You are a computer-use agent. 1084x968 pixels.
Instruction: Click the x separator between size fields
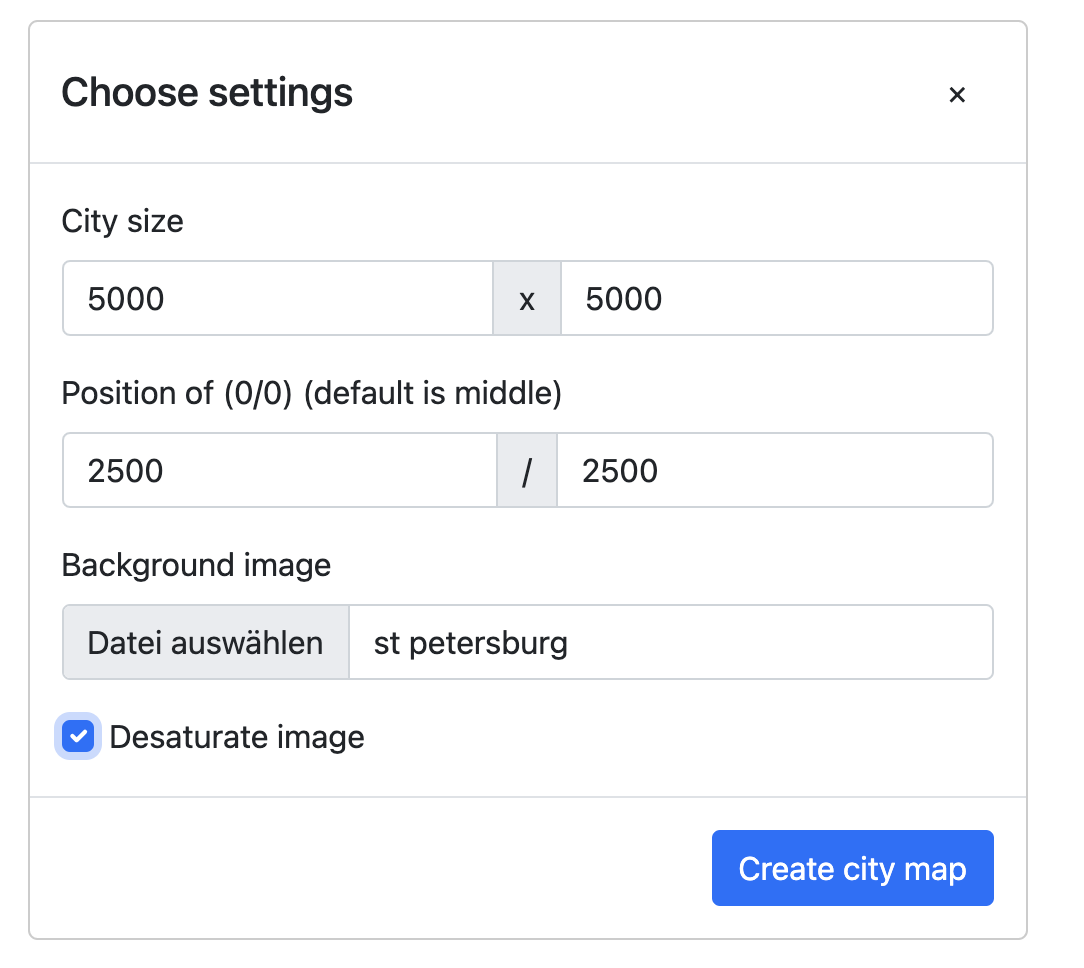point(527,299)
